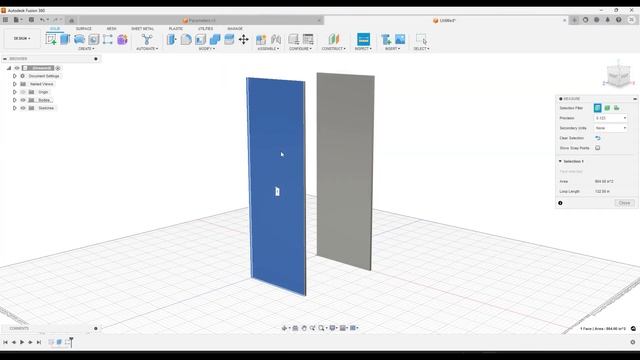Open timeline settings gear icon
The width and height of the screenshot is (640, 360).
(633, 342)
